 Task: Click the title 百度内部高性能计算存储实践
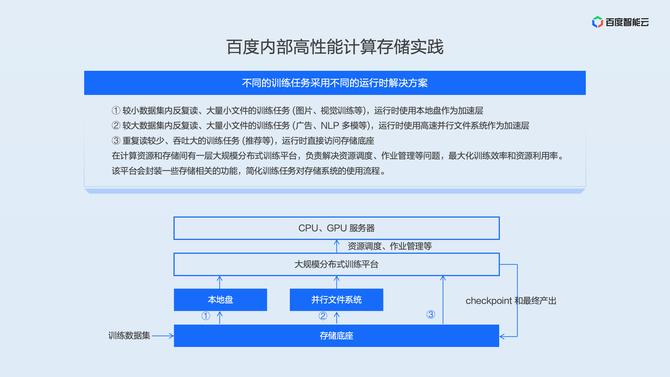tap(335, 47)
